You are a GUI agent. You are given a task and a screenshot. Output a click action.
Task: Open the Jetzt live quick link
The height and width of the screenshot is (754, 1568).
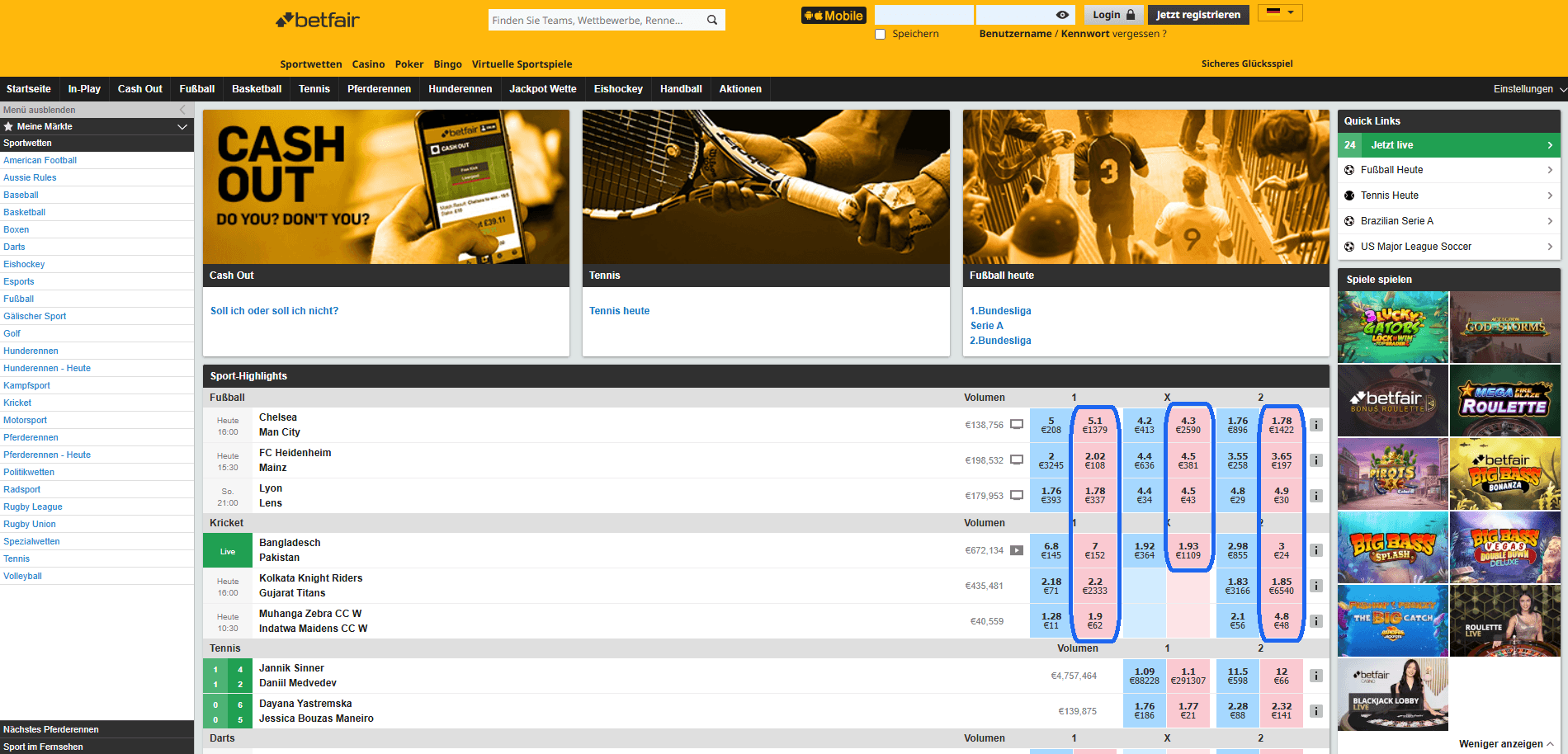click(1449, 145)
